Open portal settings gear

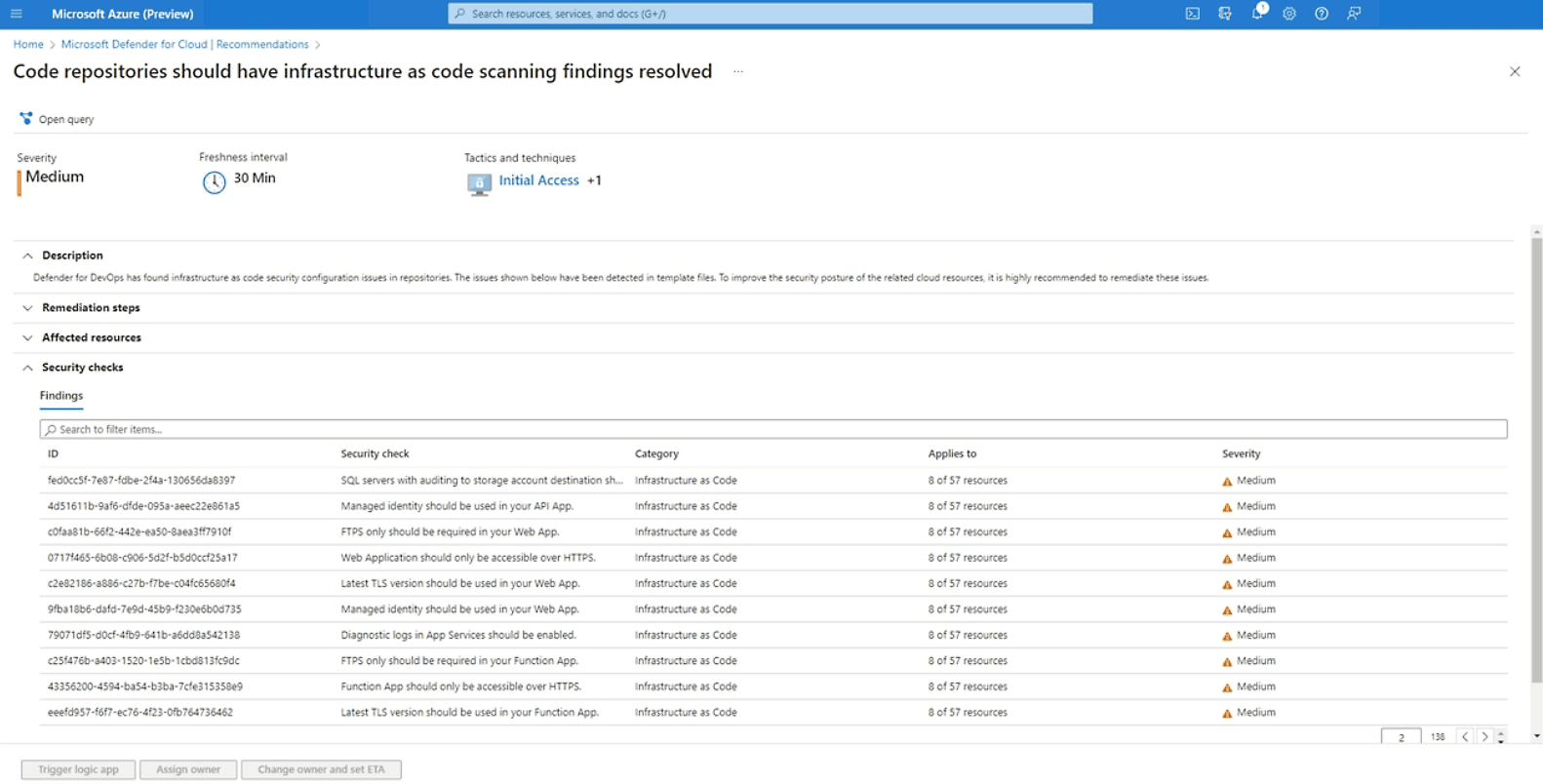coord(1289,14)
